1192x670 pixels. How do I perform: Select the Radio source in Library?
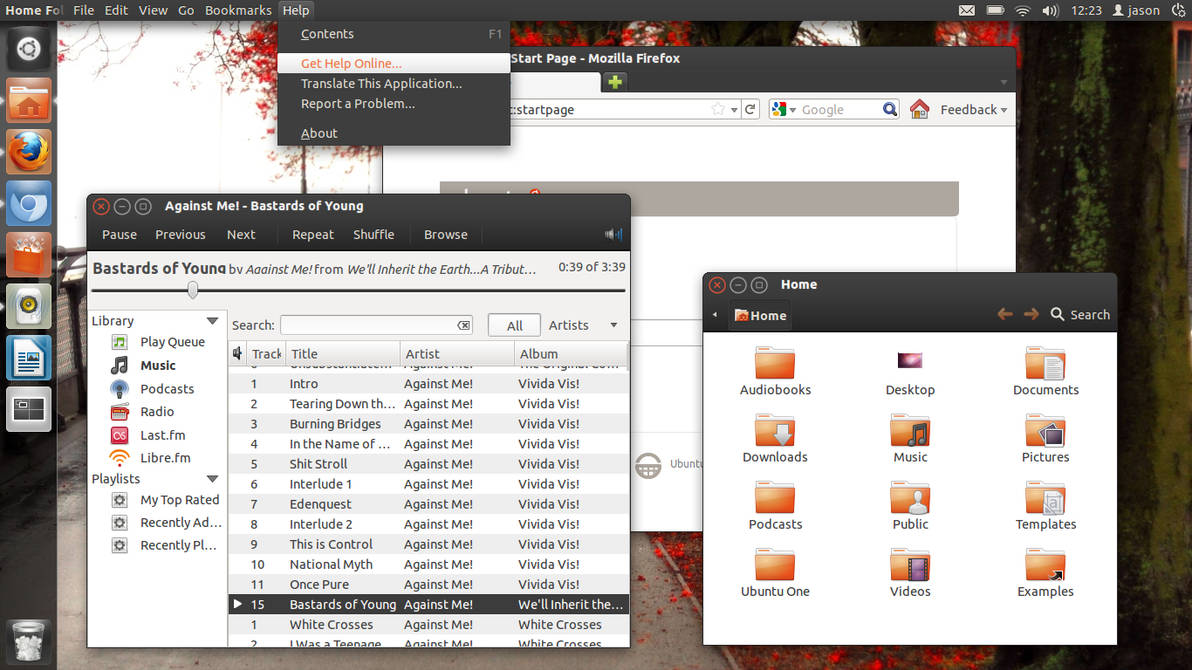[157, 411]
